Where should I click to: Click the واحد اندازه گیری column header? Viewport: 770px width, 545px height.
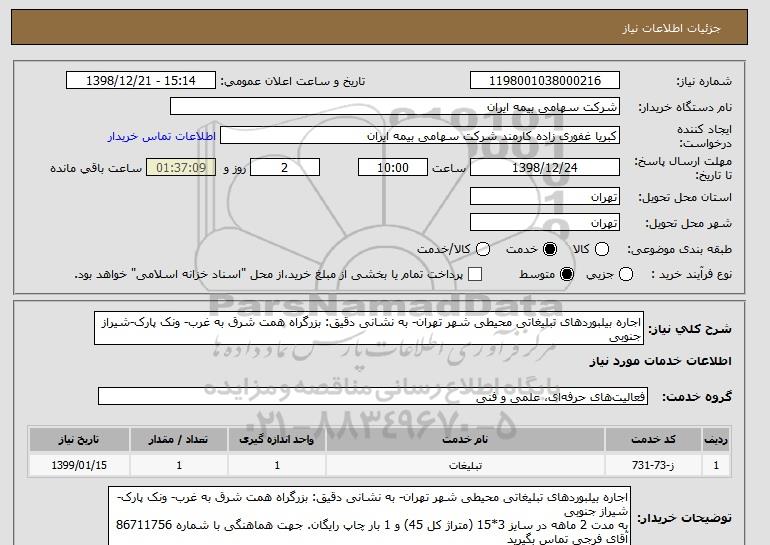tap(276, 439)
